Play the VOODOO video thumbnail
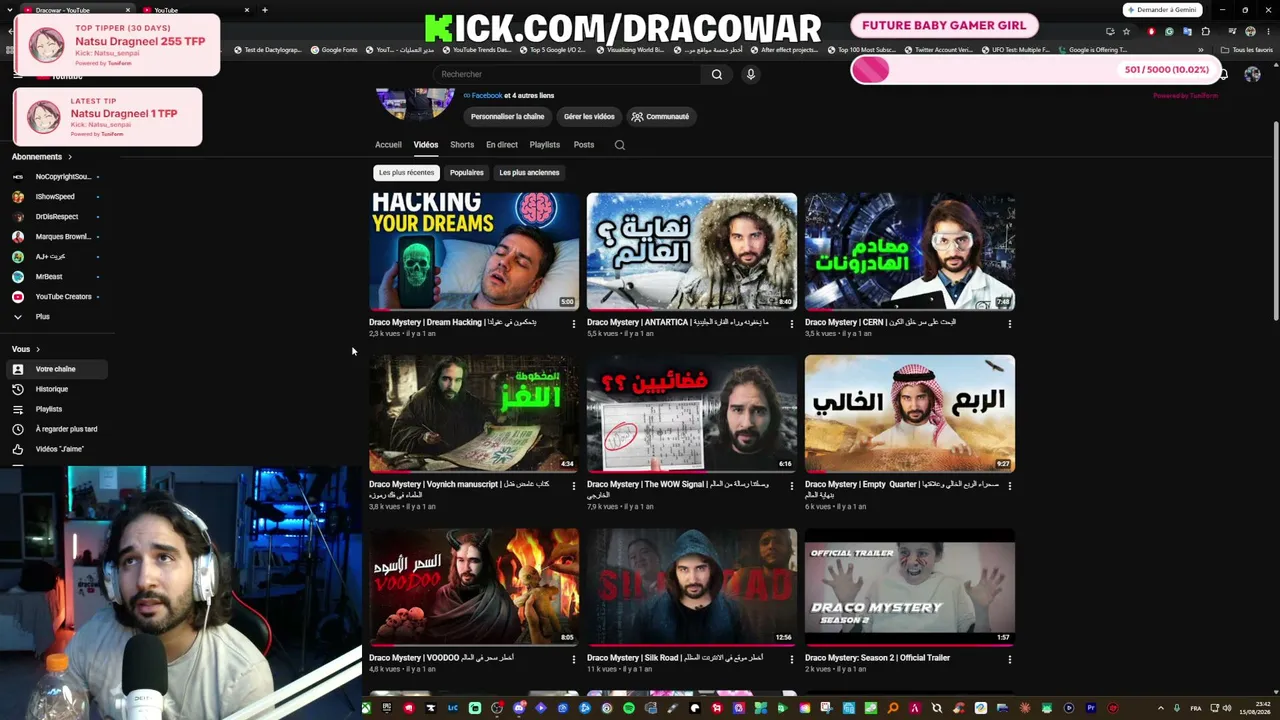The width and height of the screenshot is (1280, 720). [474, 587]
